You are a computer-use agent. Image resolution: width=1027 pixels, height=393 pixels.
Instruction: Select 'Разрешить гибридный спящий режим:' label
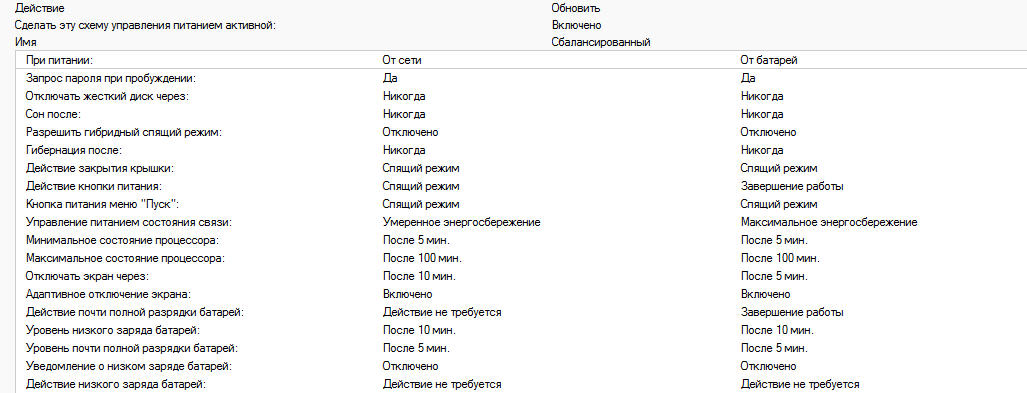tap(124, 132)
